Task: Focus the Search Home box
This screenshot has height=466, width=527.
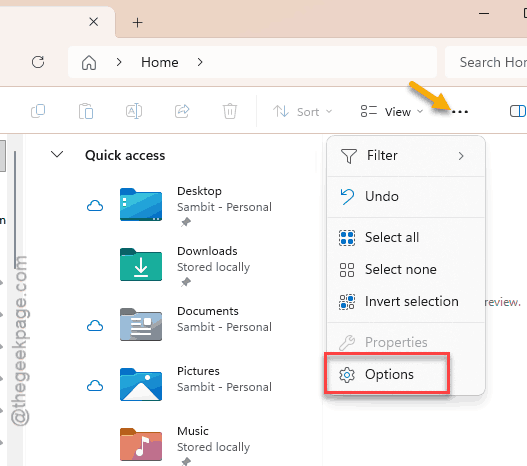Action: [x=486, y=62]
